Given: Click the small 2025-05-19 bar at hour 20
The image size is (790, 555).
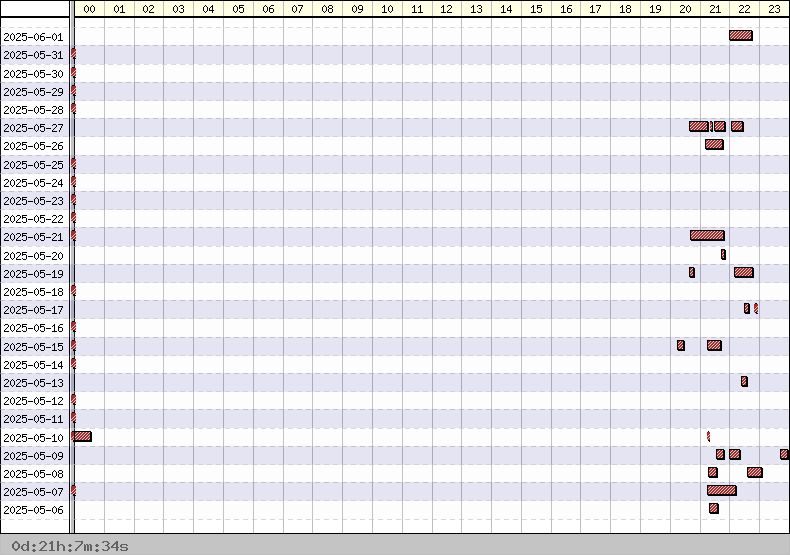Looking at the screenshot, I should [692, 272].
